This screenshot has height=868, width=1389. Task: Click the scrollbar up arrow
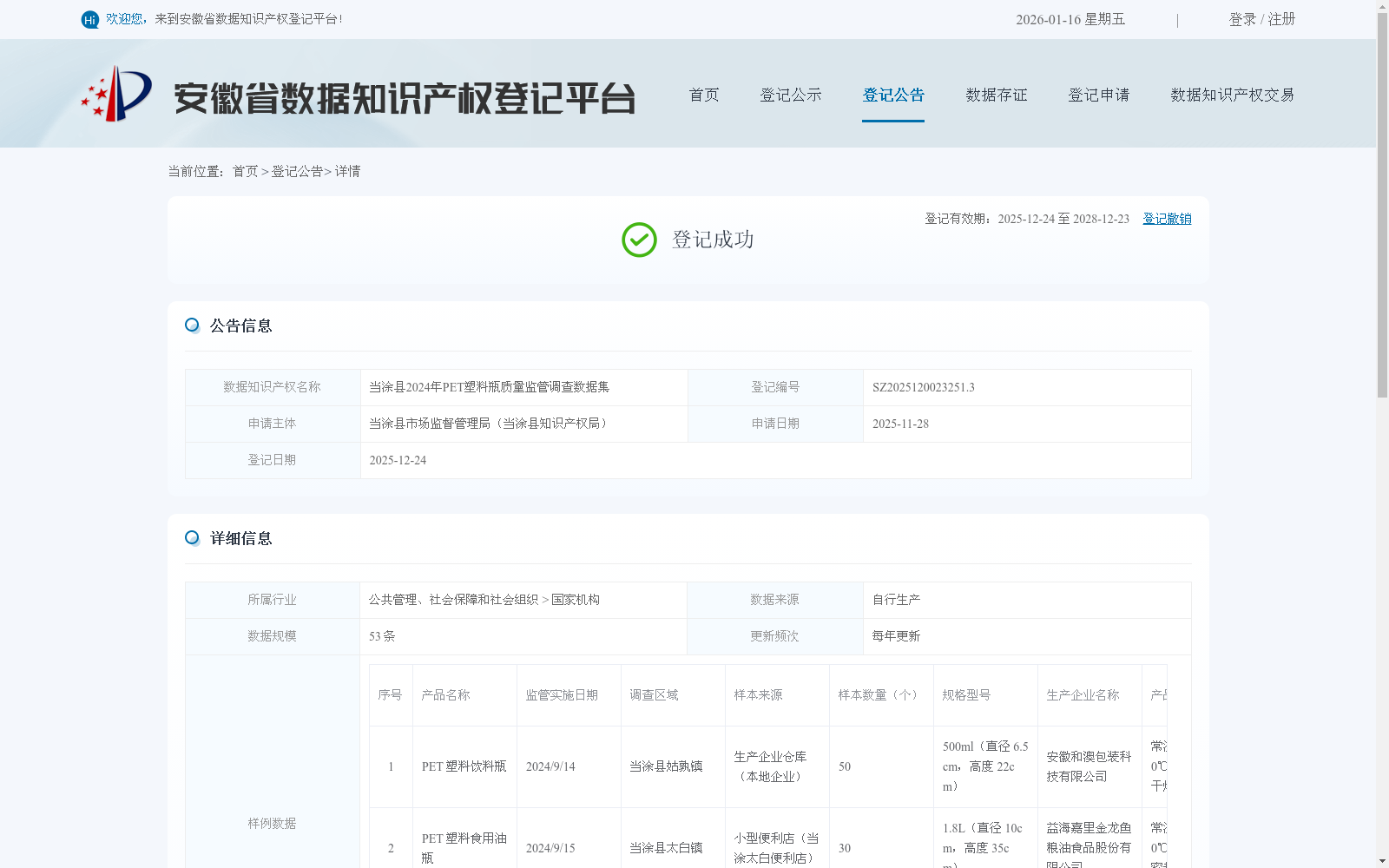(x=1382, y=6)
